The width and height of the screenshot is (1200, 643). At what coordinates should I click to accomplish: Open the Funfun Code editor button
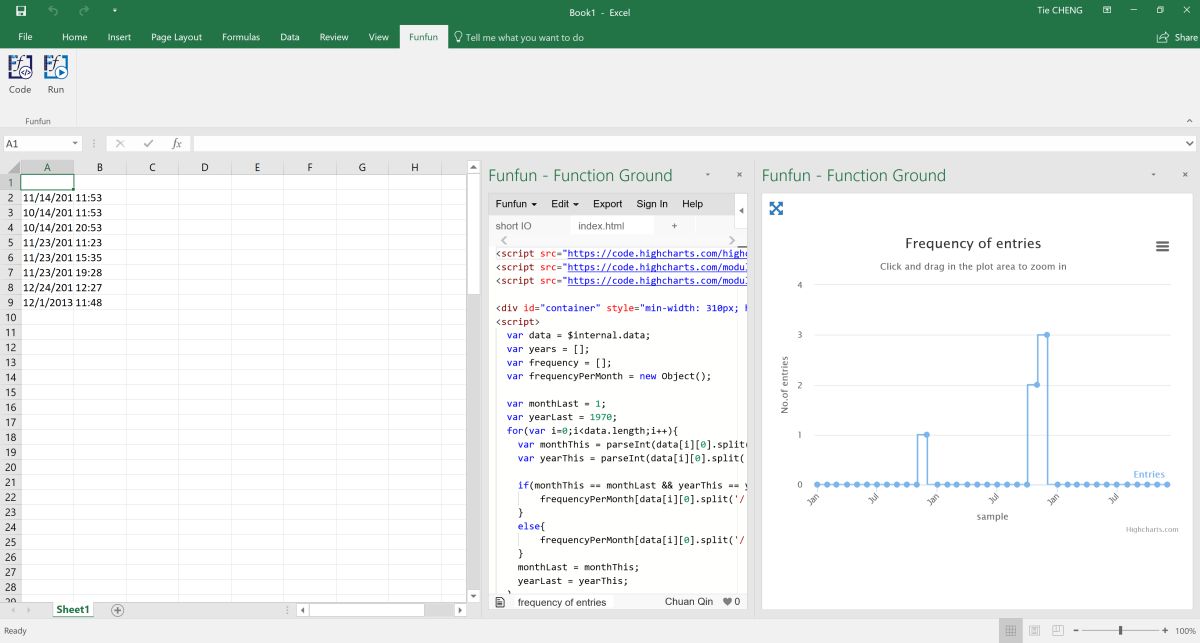pyautogui.click(x=20, y=75)
